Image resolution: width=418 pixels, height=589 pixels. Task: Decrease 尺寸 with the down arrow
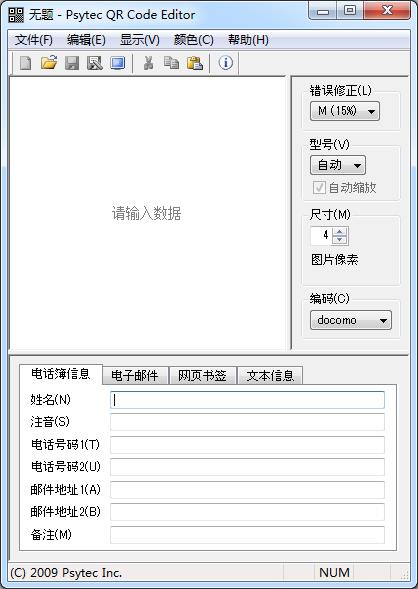pos(340,240)
